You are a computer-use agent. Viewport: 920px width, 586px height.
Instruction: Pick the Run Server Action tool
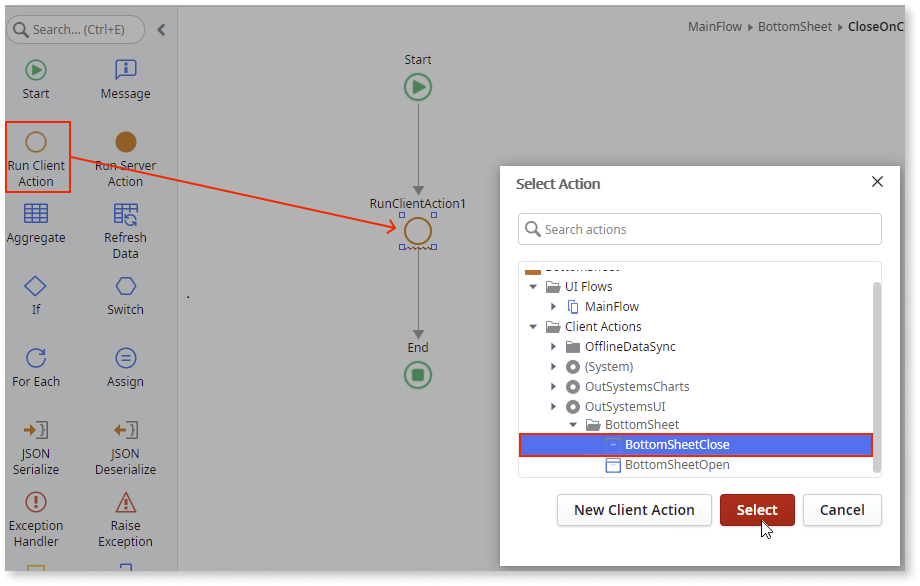pos(125,142)
